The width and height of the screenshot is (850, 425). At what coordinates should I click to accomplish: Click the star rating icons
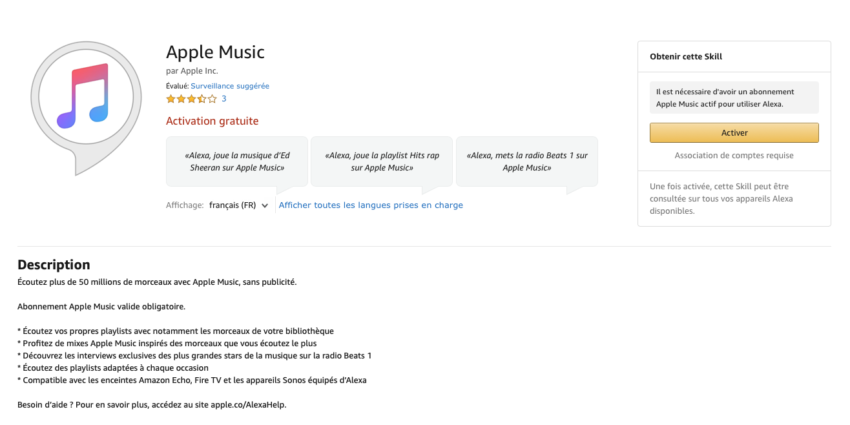pos(191,99)
